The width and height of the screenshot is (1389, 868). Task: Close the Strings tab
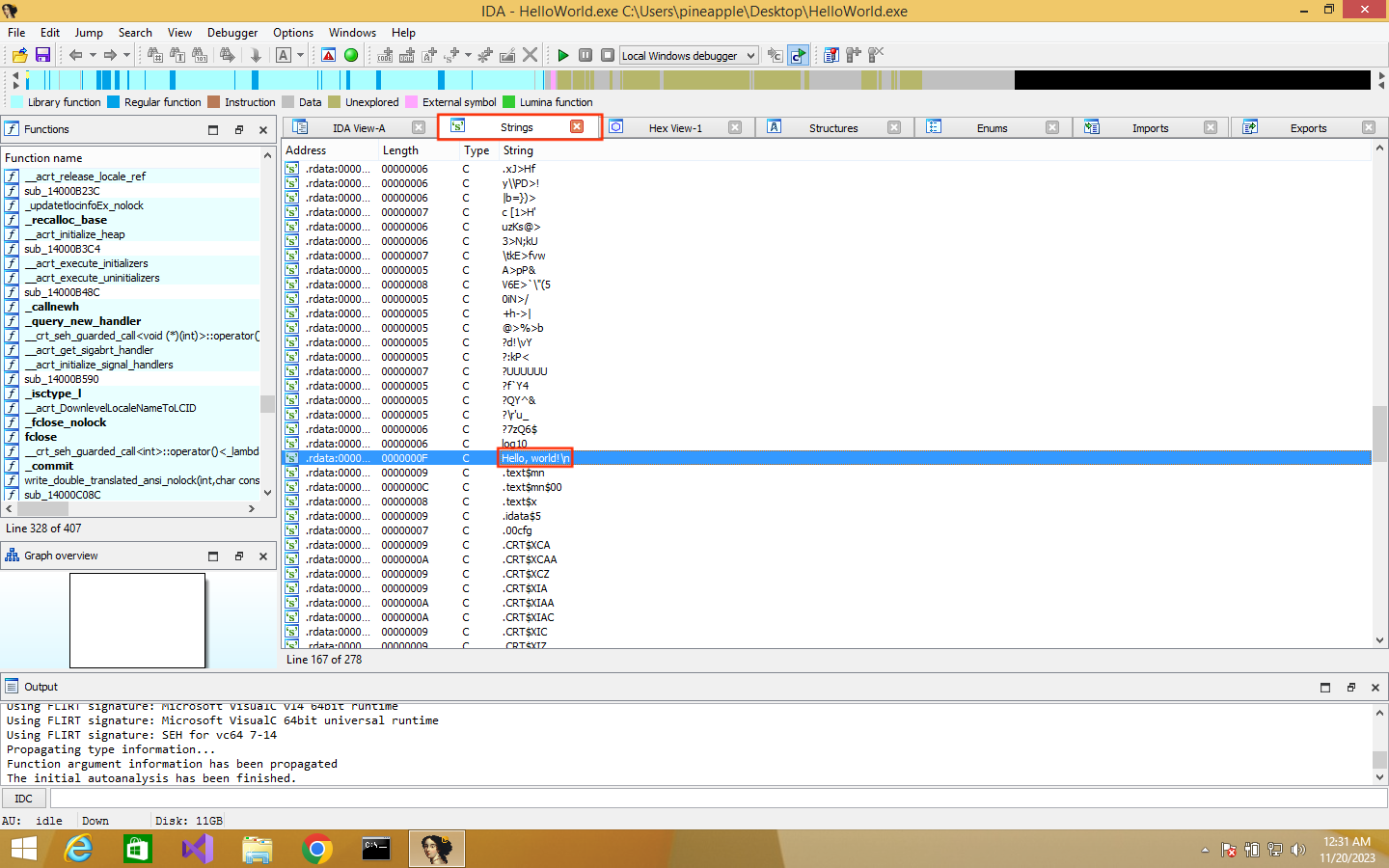click(x=577, y=126)
